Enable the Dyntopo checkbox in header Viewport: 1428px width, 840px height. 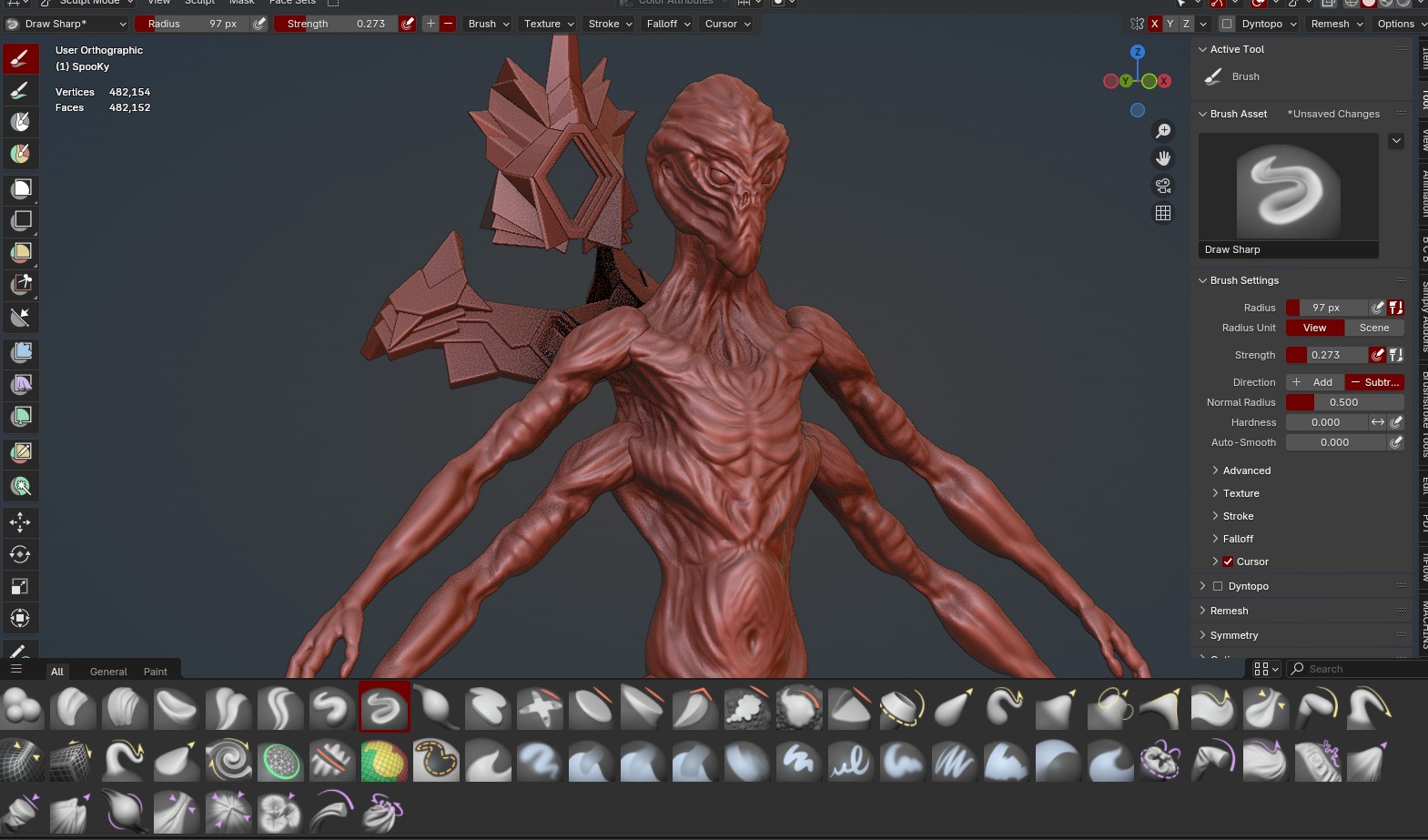tap(1227, 24)
